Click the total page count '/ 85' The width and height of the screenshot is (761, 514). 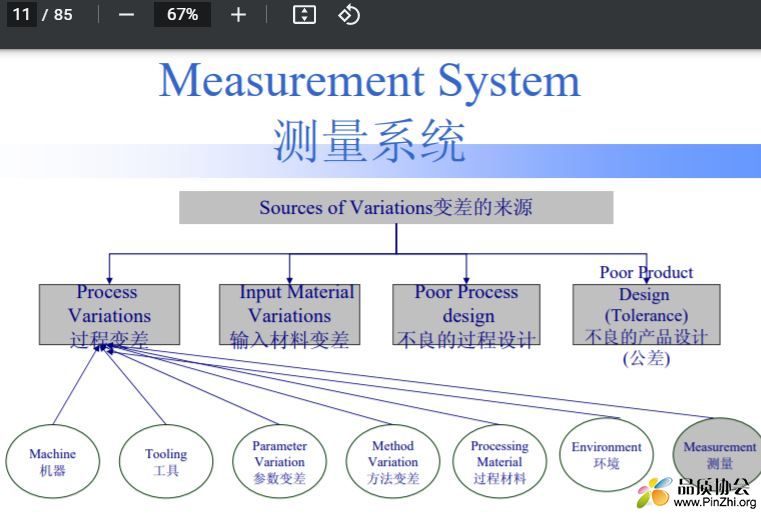[x=57, y=15]
